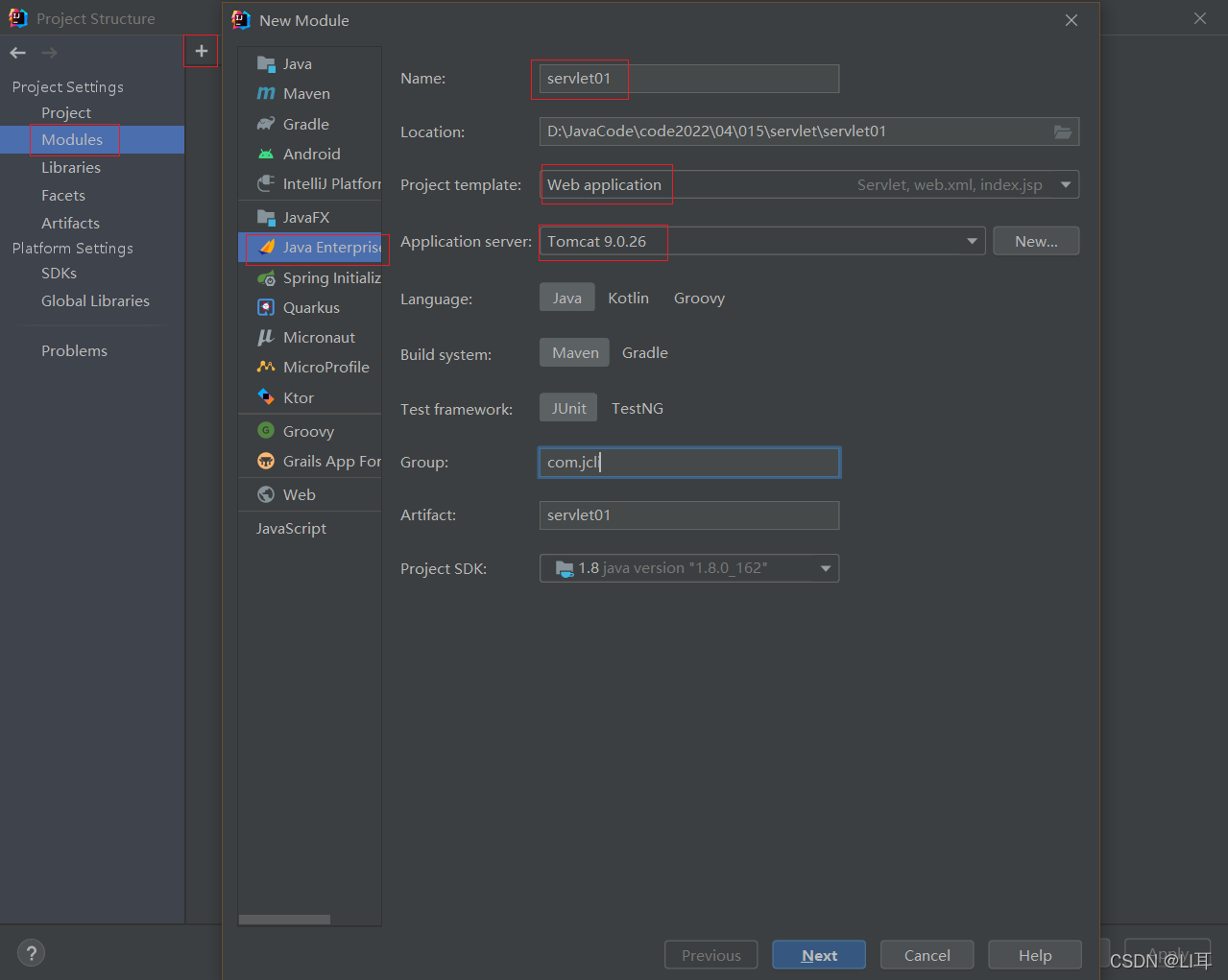Switch to the Libraries settings section
This screenshot has height=980, width=1228.
[x=71, y=167]
